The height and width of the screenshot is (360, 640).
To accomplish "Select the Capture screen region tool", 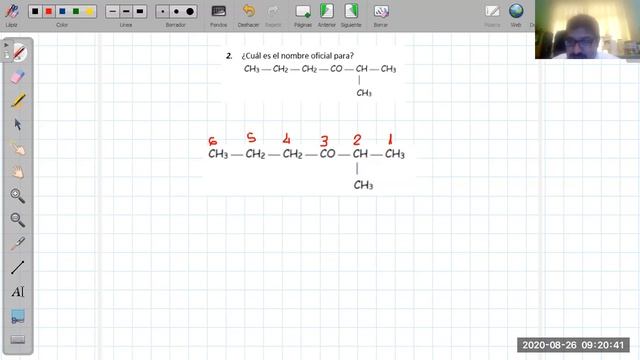I will coord(18,316).
